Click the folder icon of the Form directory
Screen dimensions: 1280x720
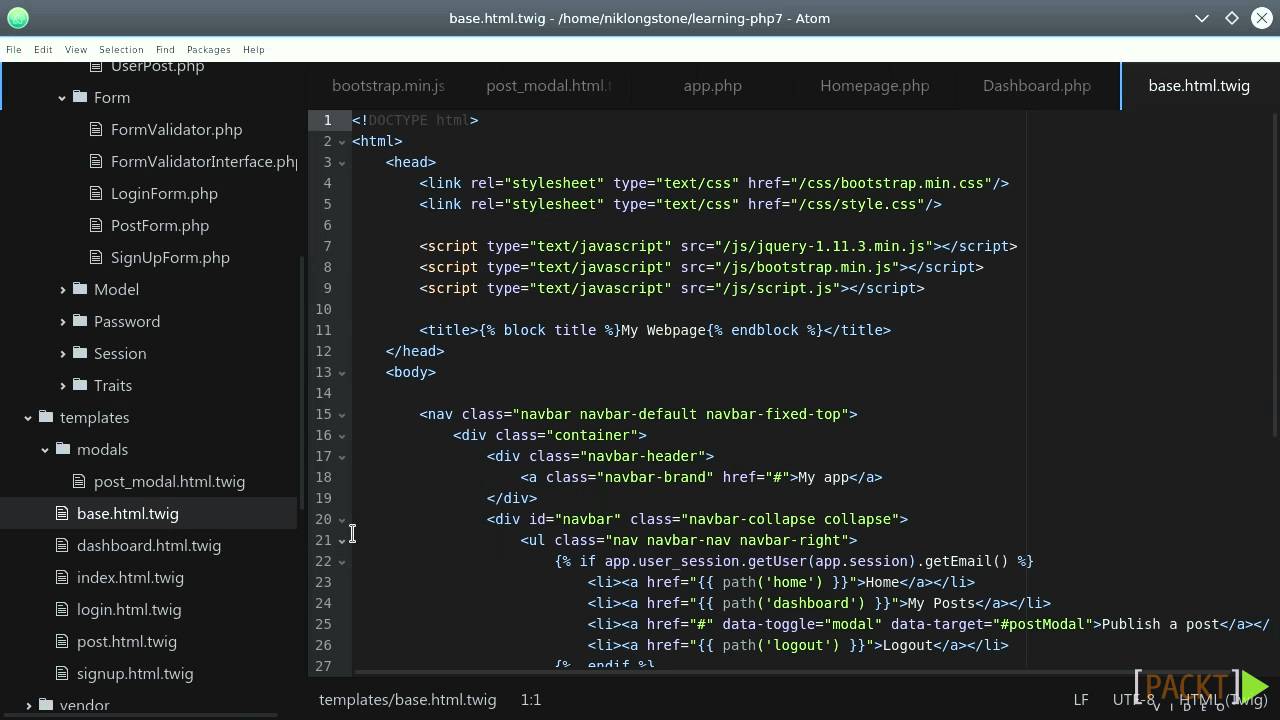pos(80,97)
